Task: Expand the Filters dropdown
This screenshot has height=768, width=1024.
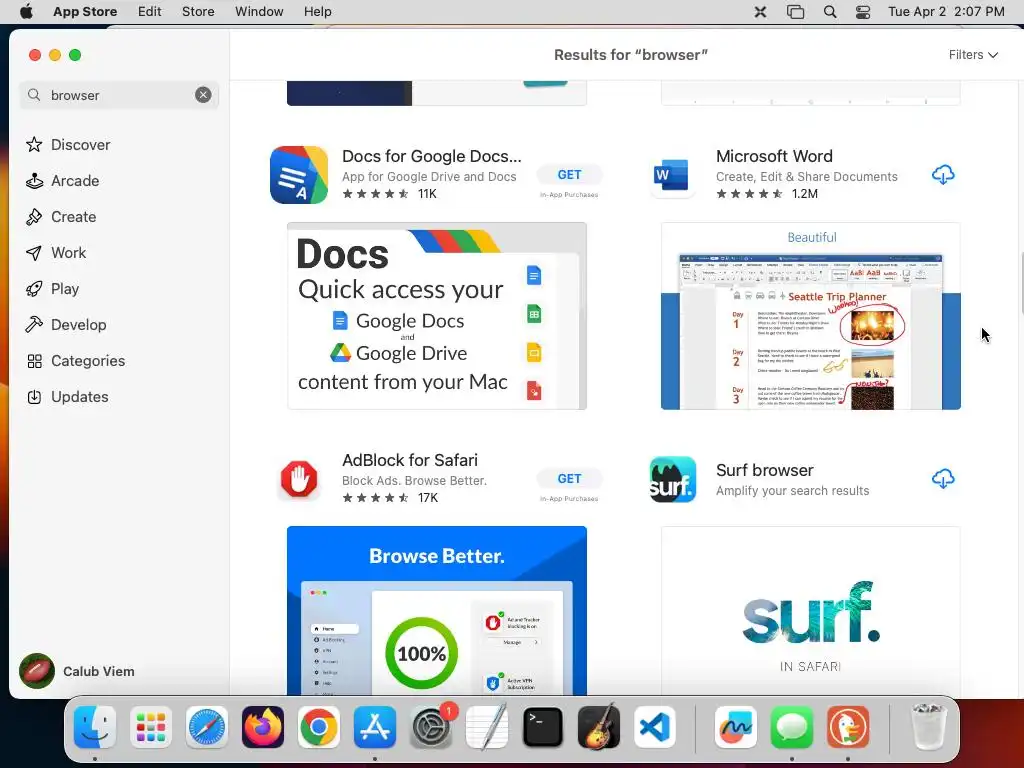Action: pyautogui.click(x=973, y=55)
